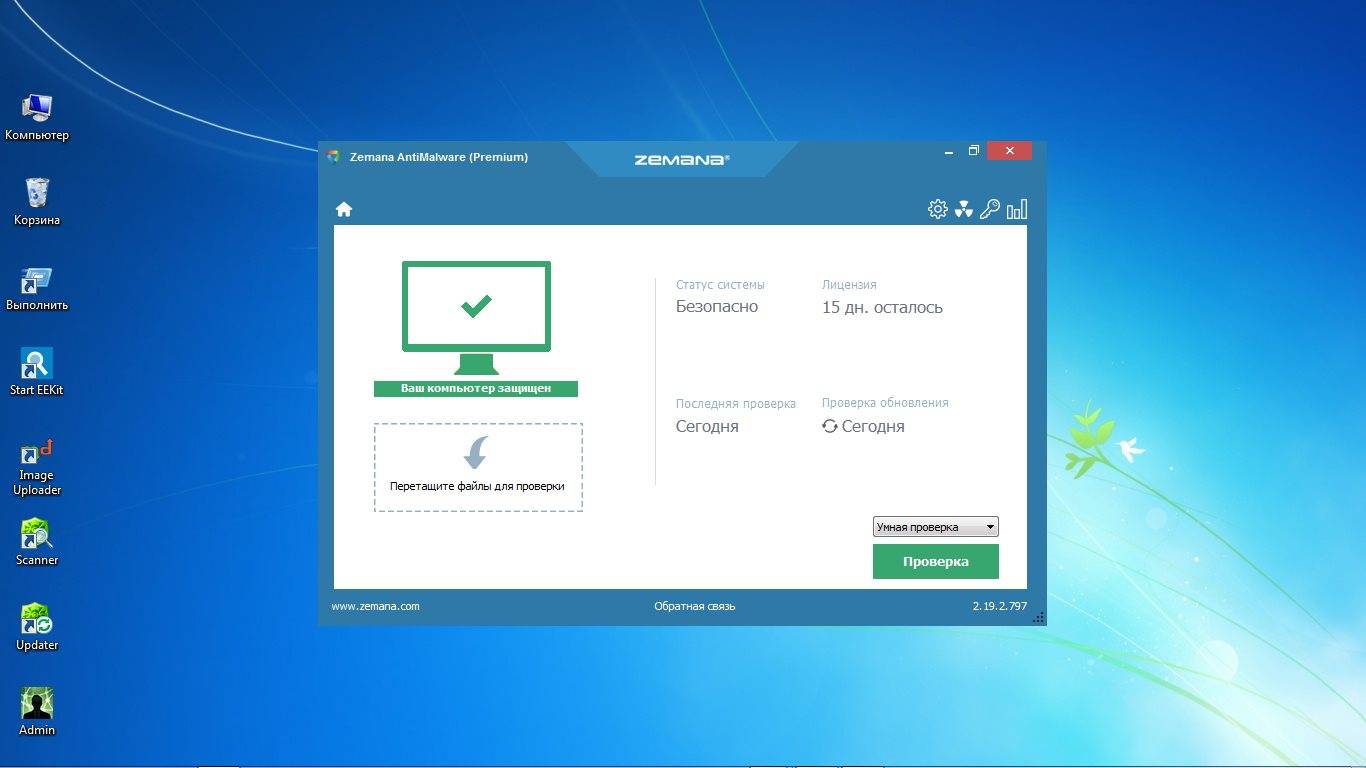Click Лицензия label
This screenshot has height=768, width=1366.
click(849, 285)
